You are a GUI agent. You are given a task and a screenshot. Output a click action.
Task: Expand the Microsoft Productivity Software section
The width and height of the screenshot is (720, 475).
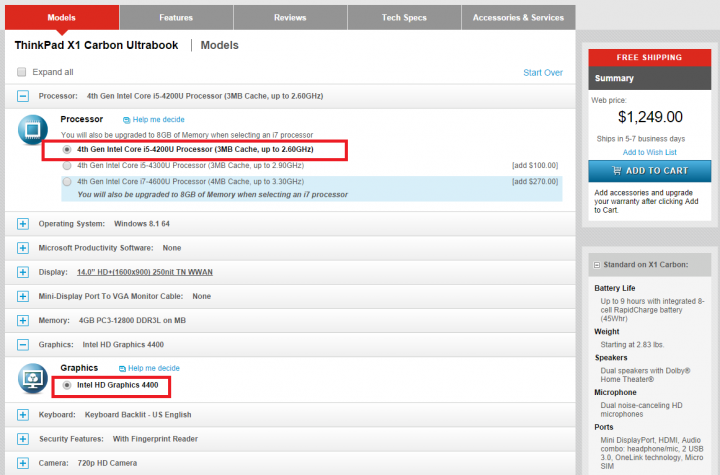(x=22, y=248)
